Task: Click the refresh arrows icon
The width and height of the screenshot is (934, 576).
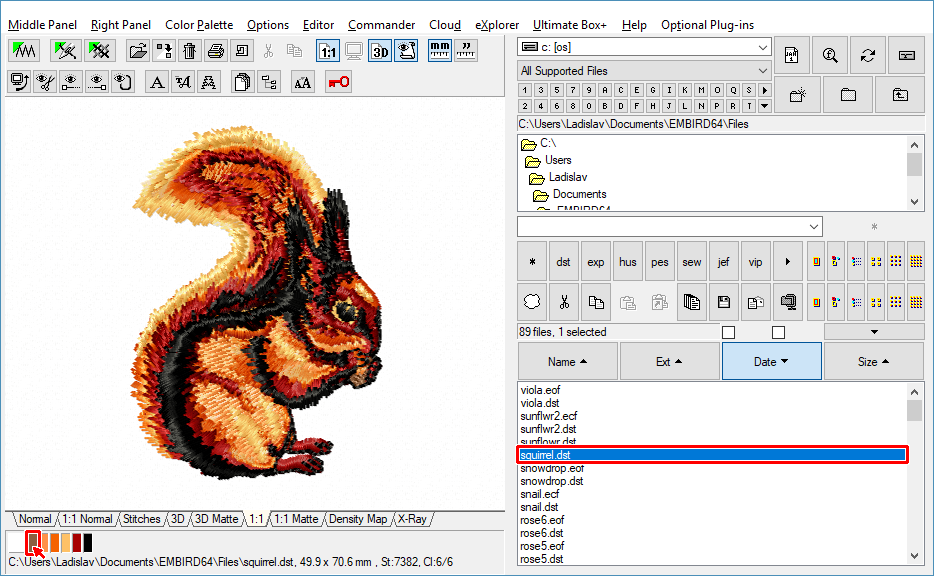Action: tap(867, 56)
